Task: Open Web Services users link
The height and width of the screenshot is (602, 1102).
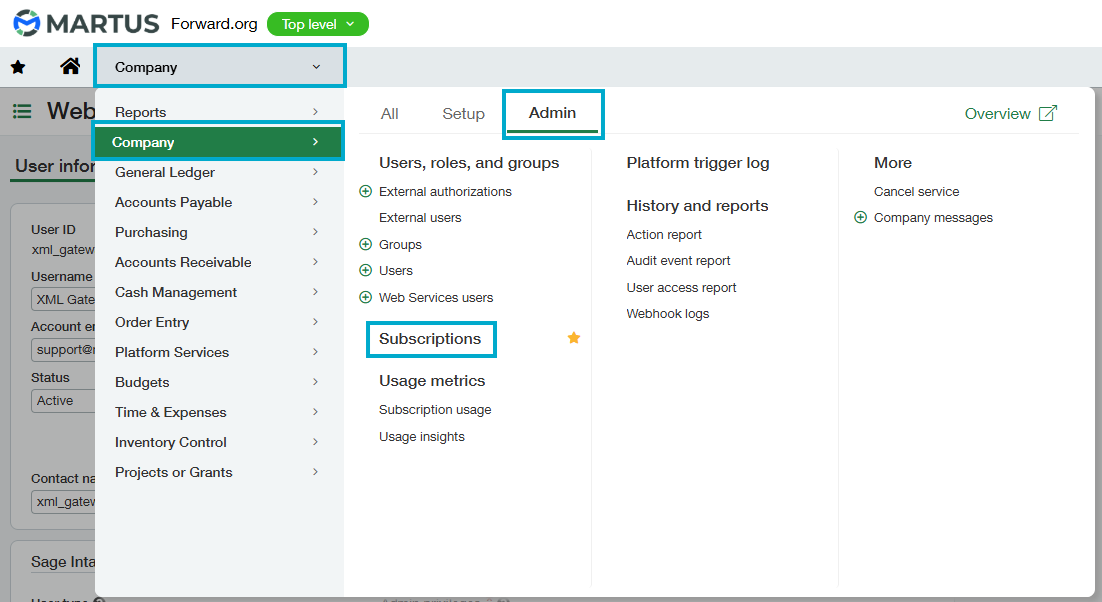Action: (x=436, y=297)
